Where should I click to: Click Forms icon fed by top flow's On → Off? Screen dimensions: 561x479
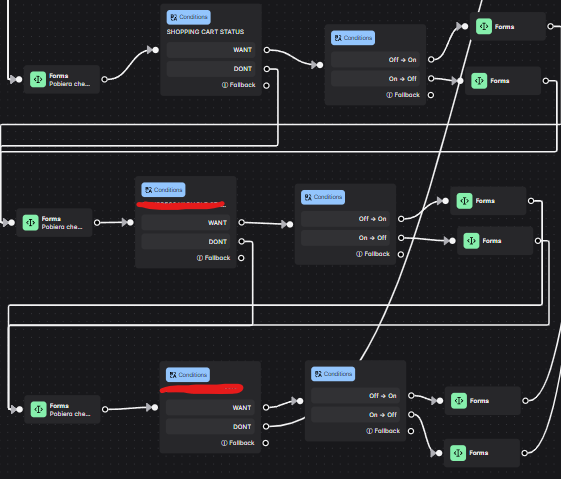point(479,81)
